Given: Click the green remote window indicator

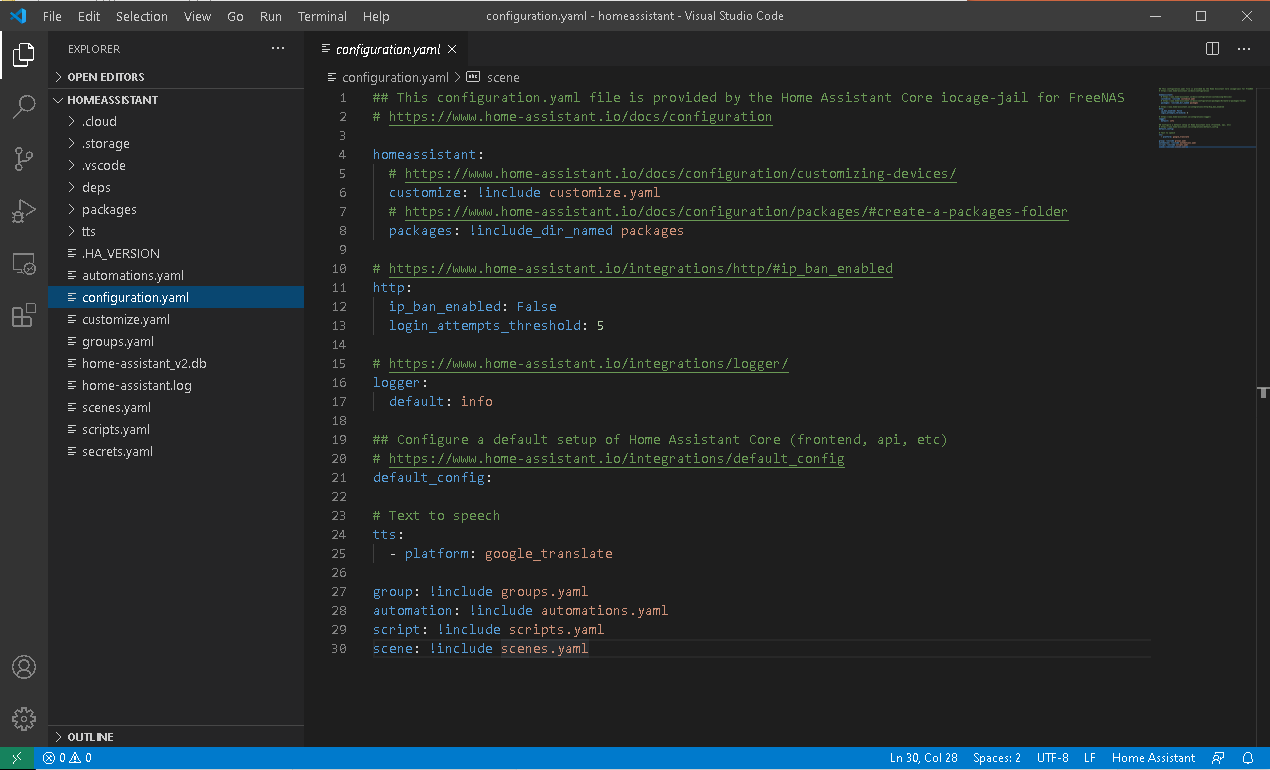Looking at the screenshot, I should (x=17, y=758).
